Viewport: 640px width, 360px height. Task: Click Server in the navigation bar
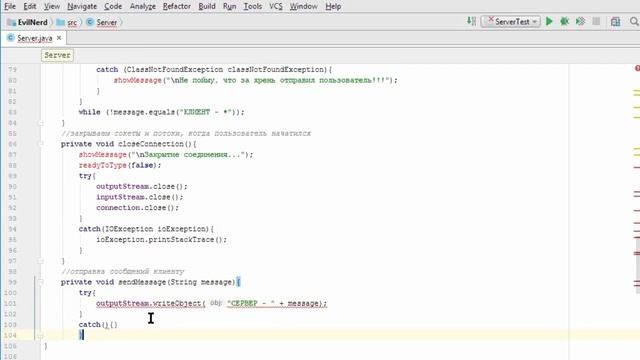[x=107, y=22]
